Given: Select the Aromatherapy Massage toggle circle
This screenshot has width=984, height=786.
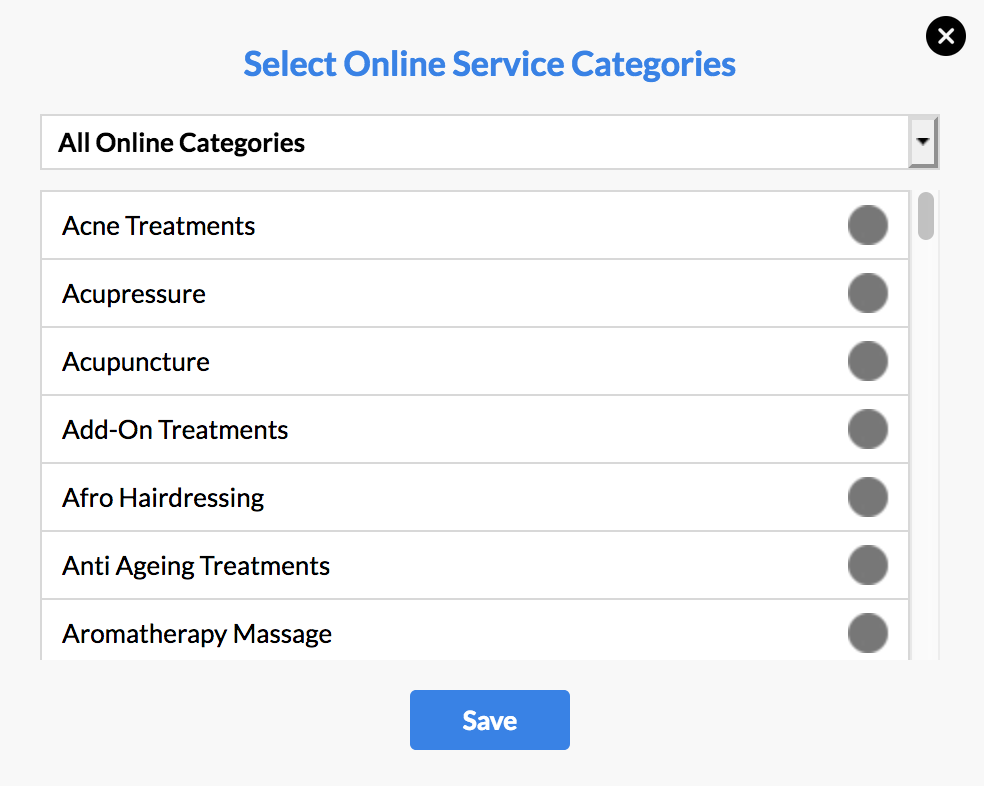Looking at the screenshot, I should [x=867, y=634].
